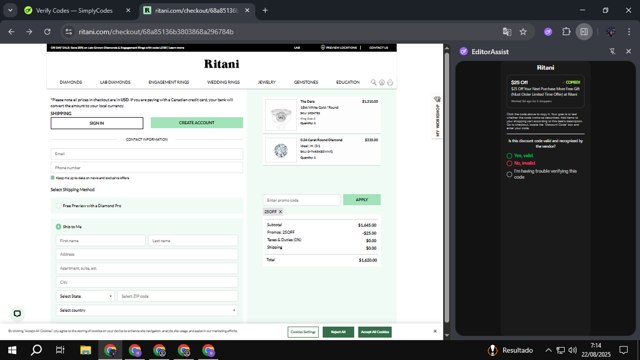
Task: Open the account icon in Ritani header
Action: (382, 82)
